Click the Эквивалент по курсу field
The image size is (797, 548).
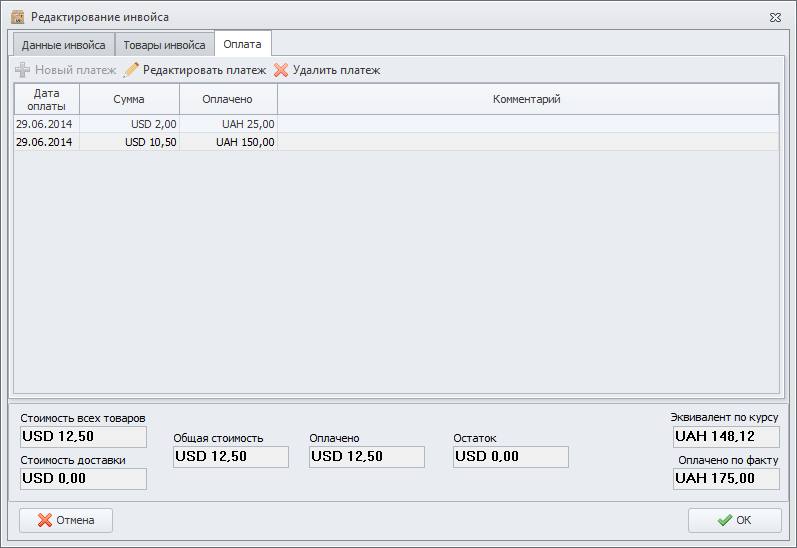pos(725,437)
